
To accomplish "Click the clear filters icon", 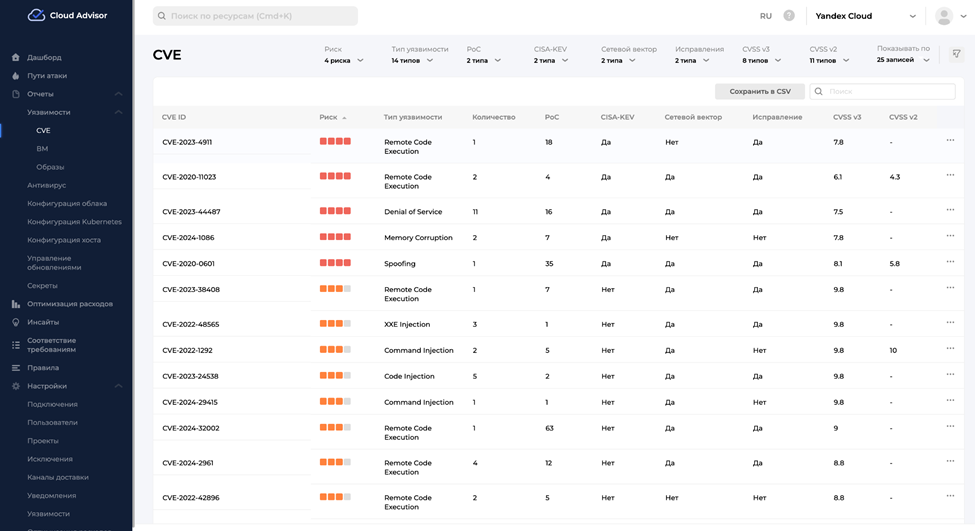I will 956,54.
